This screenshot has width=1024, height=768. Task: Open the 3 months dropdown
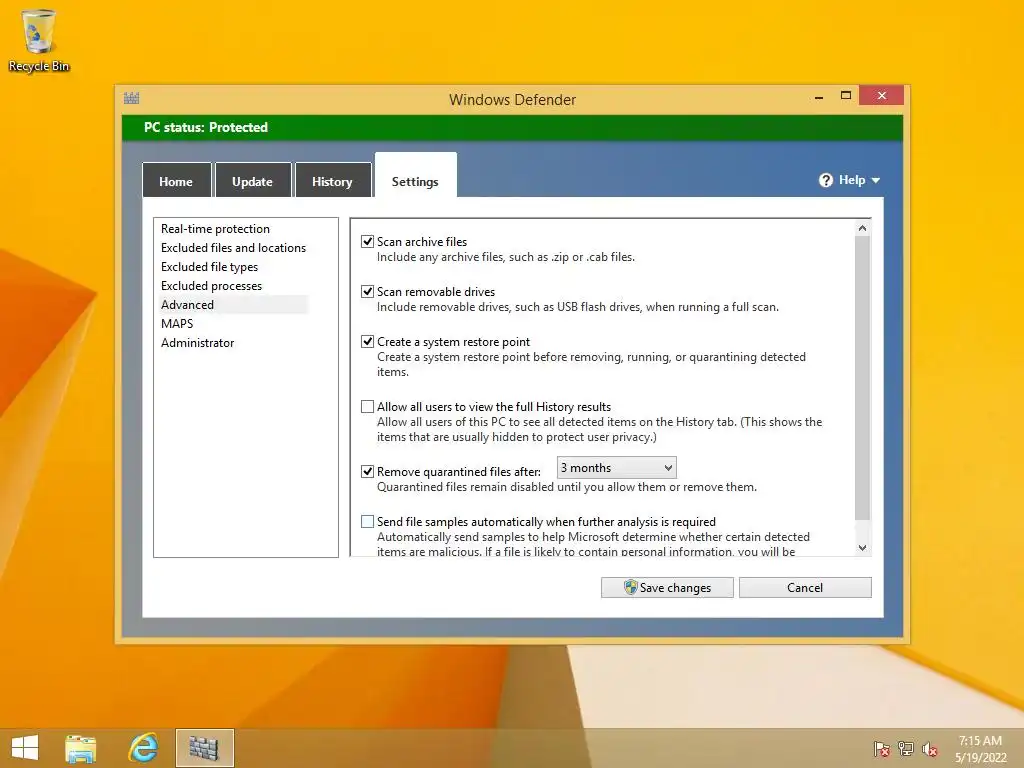click(x=616, y=468)
